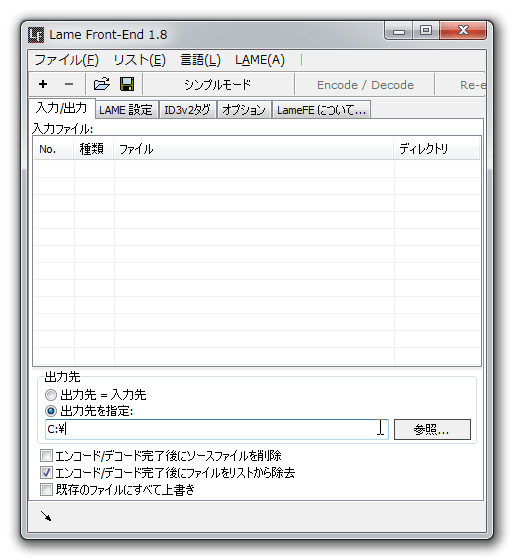
Task: Switch to the ID3v2タグ tab
Action: (187, 110)
